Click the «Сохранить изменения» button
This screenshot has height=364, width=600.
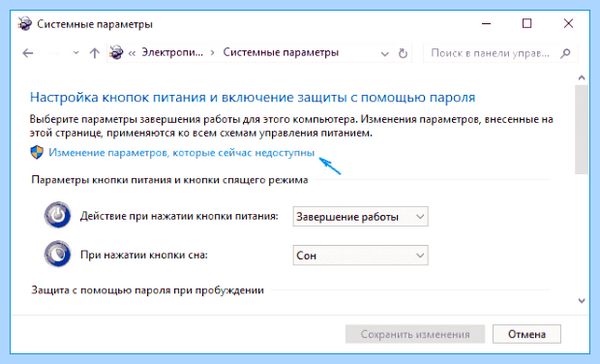click(415, 334)
